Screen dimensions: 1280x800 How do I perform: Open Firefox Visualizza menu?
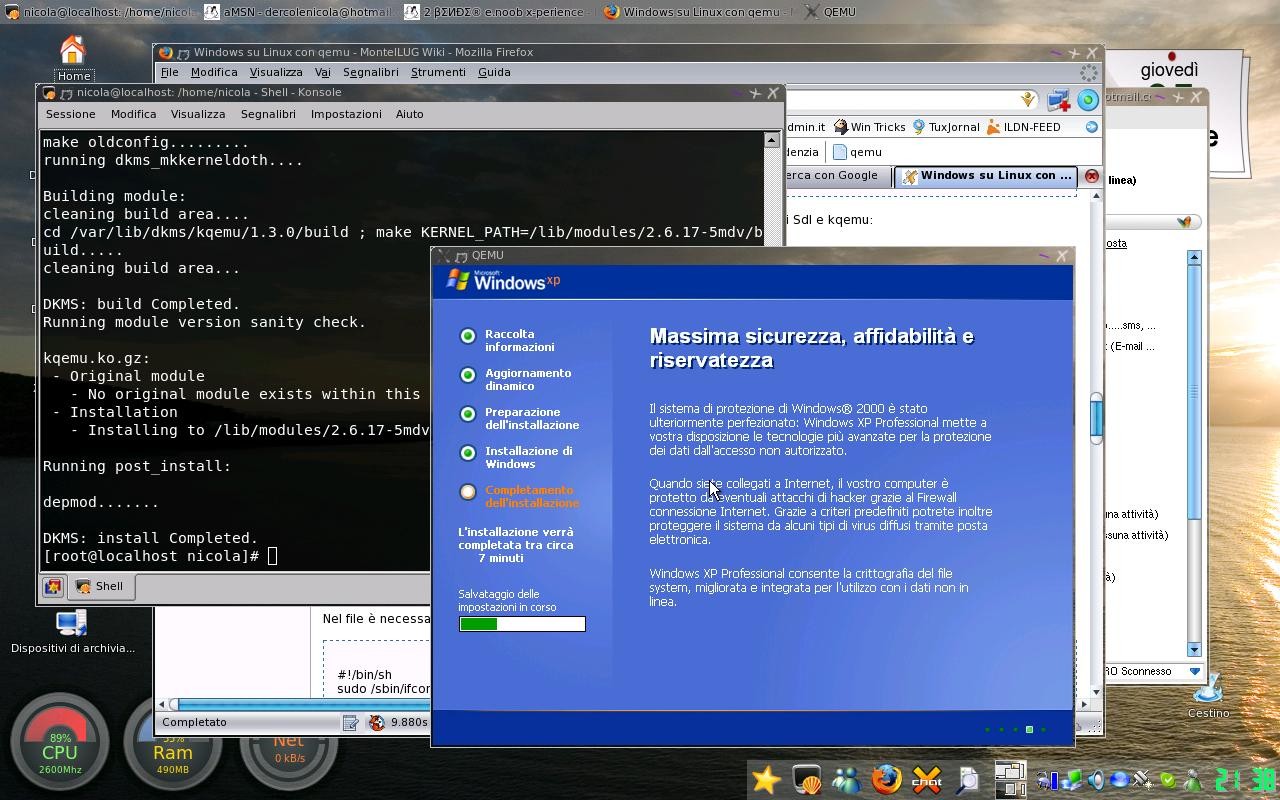coord(276,72)
